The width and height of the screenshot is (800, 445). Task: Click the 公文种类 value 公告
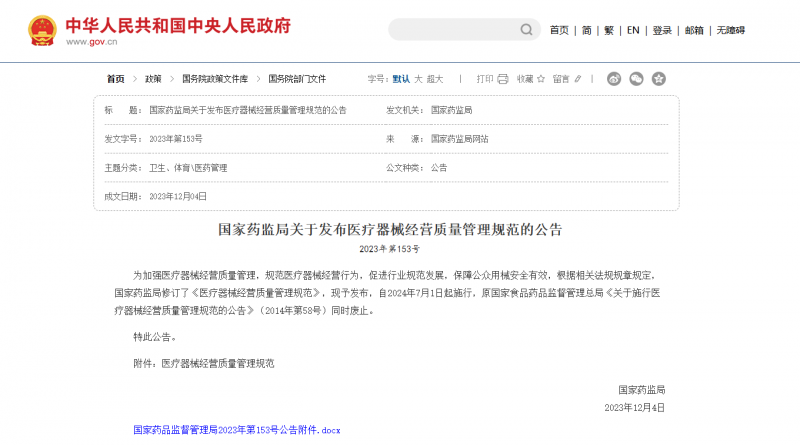pos(439,168)
